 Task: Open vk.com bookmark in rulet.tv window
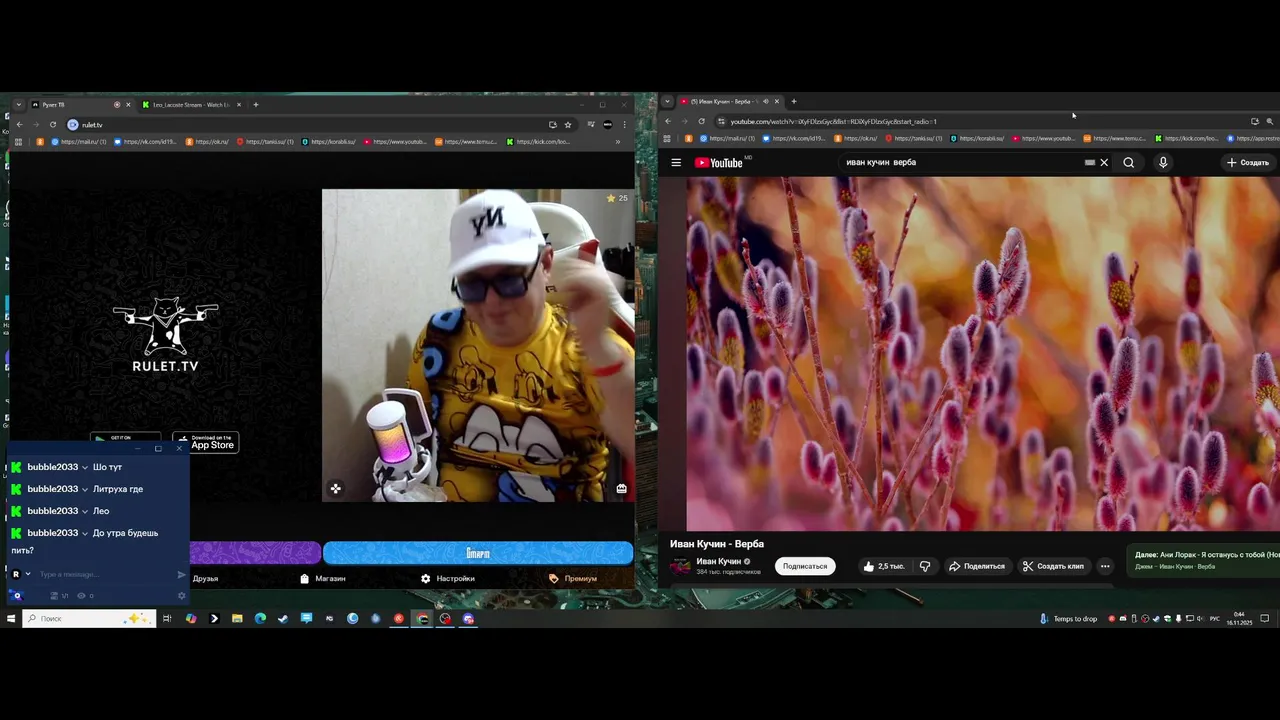145,142
